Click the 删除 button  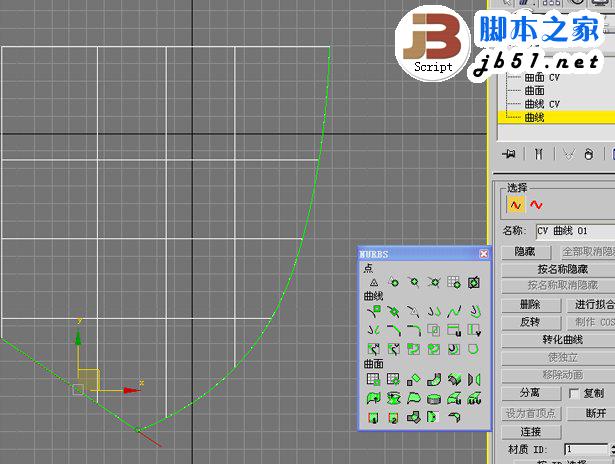531,304
